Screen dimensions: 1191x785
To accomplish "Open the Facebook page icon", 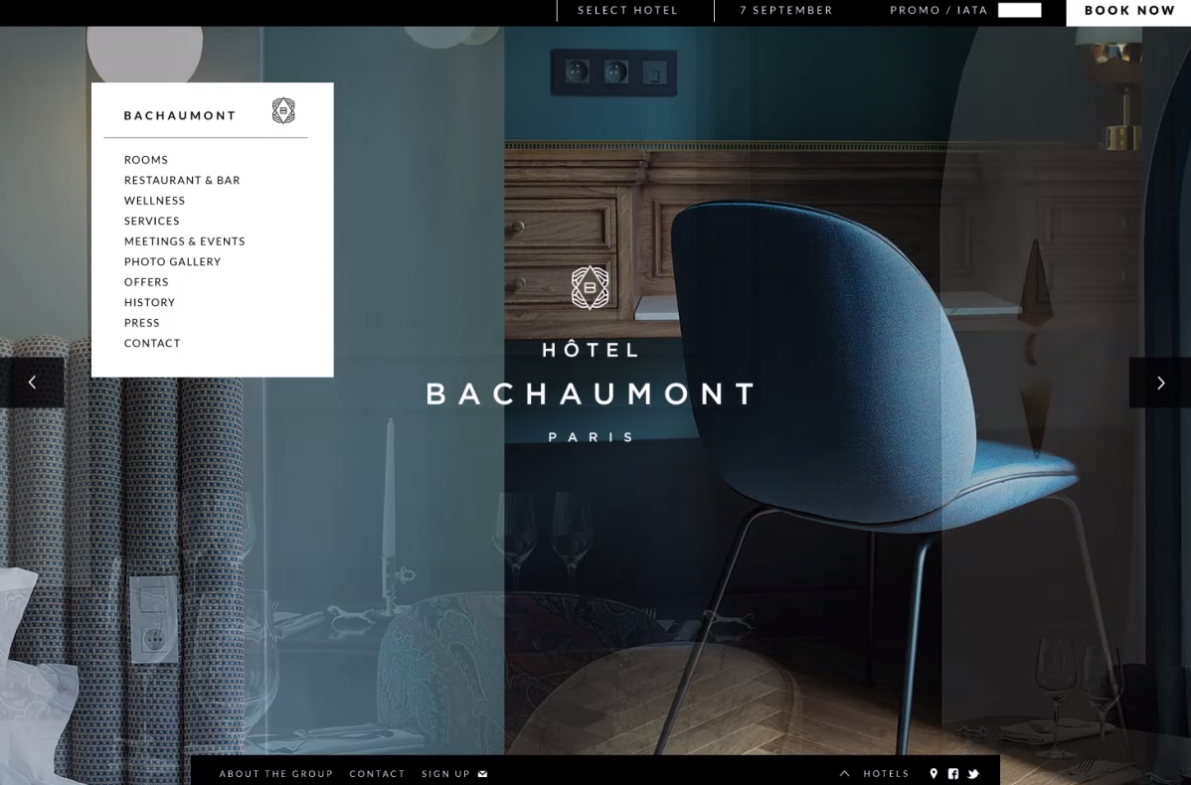I will point(953,773).
